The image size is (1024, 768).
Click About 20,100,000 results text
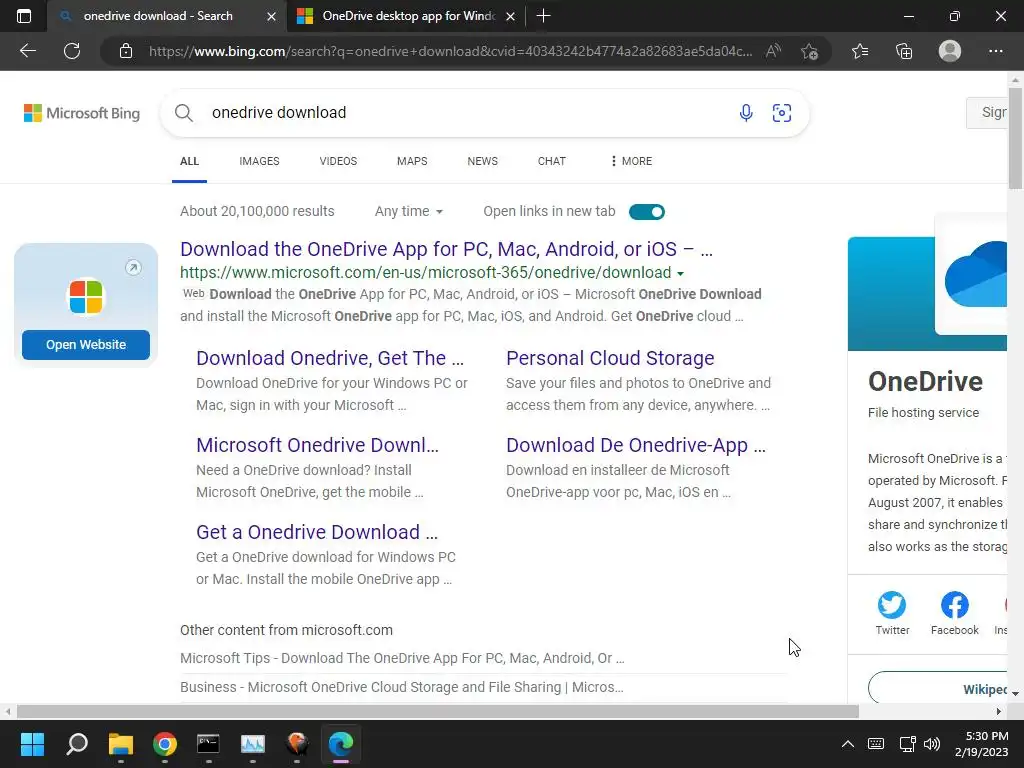click(257, 211)
